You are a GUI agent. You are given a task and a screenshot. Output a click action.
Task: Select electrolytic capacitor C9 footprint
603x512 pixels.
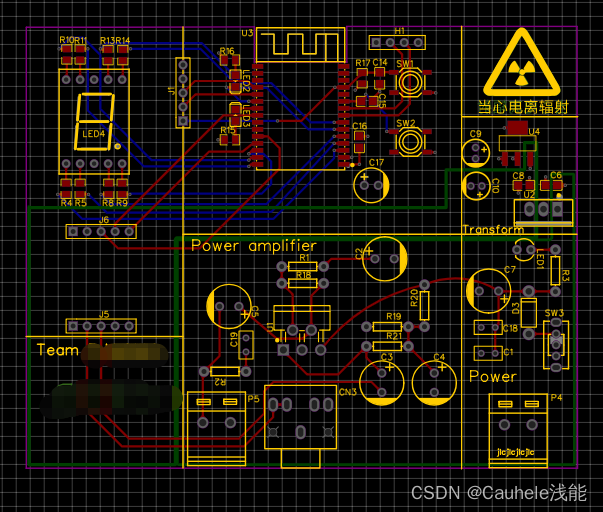476,153
